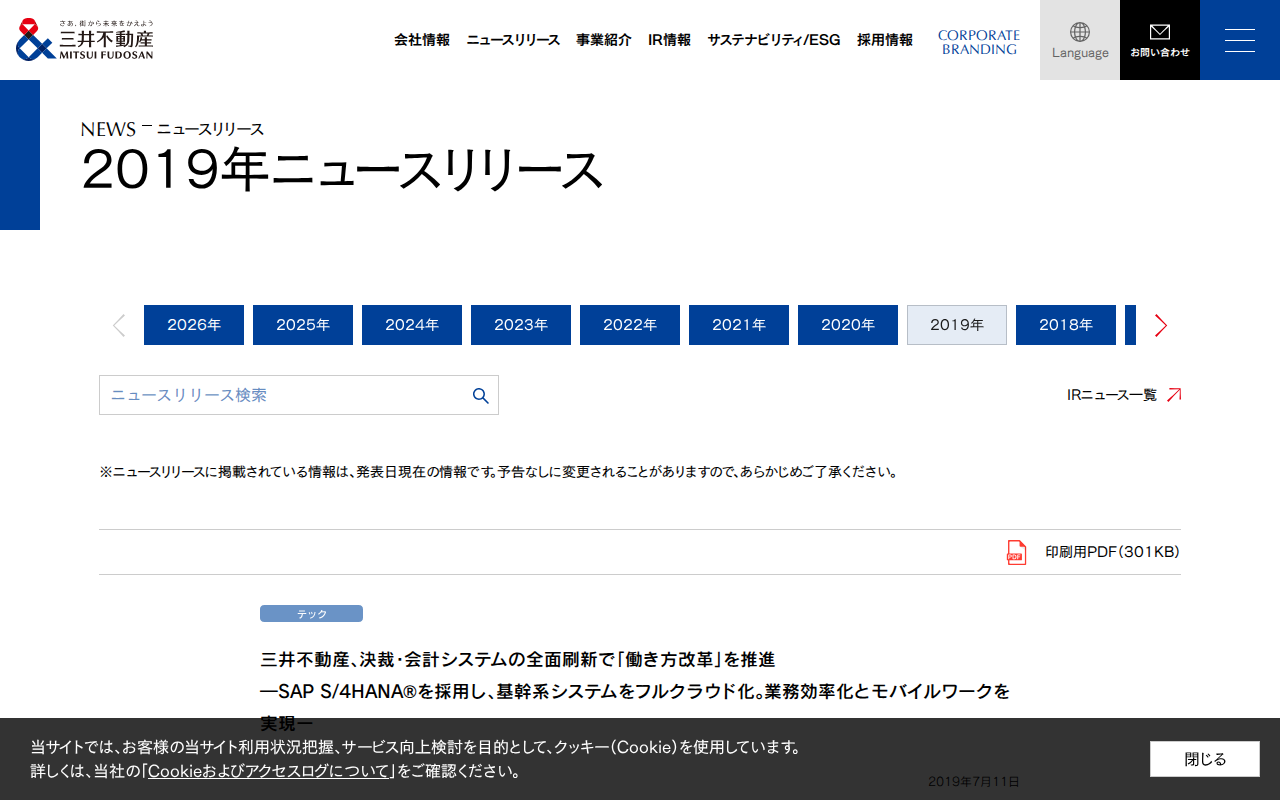1280x800 pixels.
Task: Open 採用情報 menu
Action: click(x=885, y=40)
